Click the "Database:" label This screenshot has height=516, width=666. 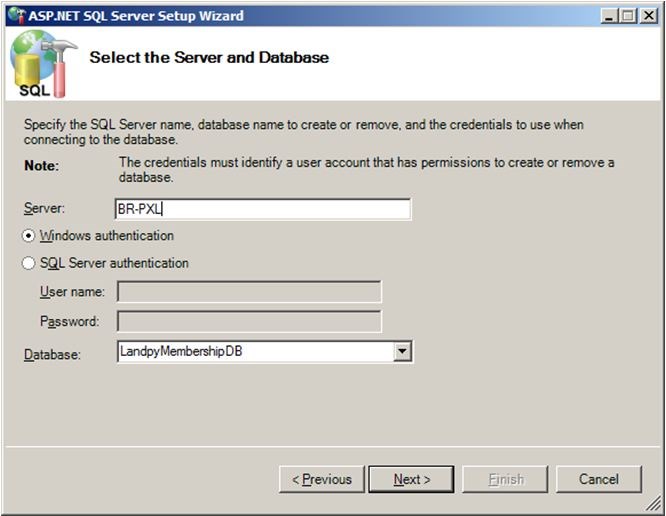(52, 354)
